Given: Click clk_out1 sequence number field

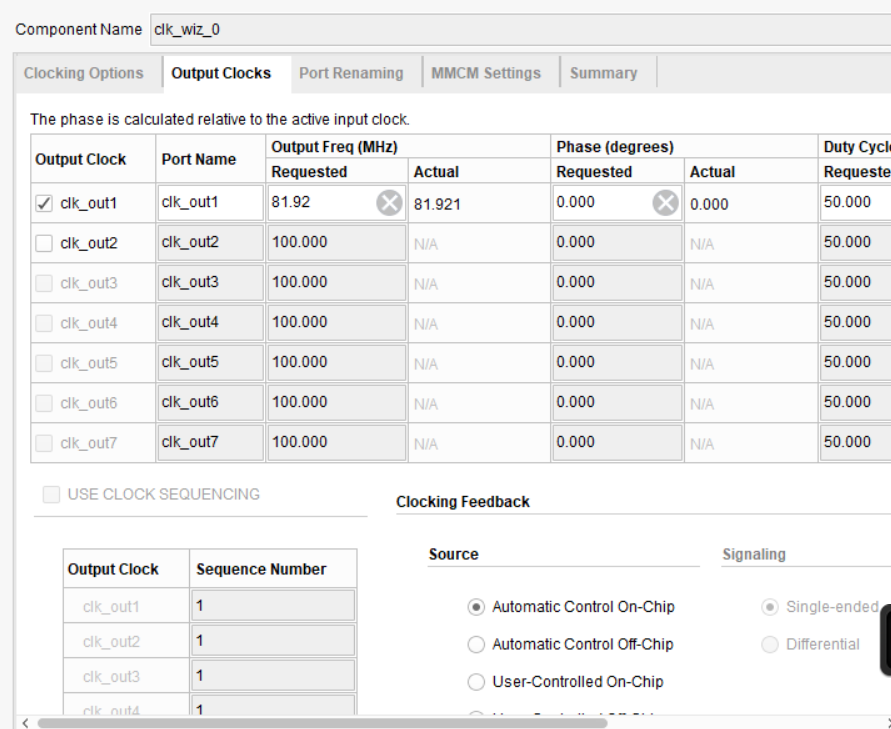Looking at the screenshot, I should pos(273,606).
